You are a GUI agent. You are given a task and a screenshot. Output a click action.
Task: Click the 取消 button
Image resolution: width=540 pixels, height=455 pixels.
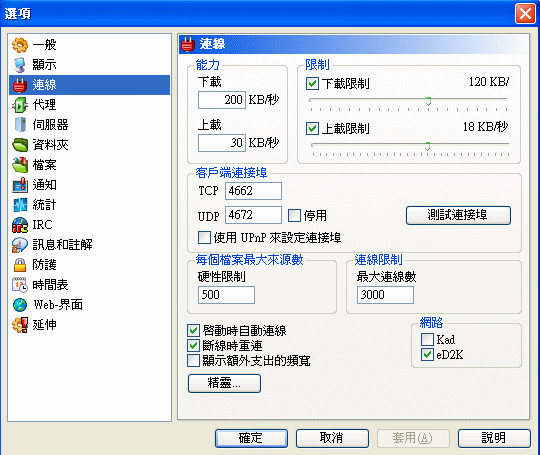point(332,438)
